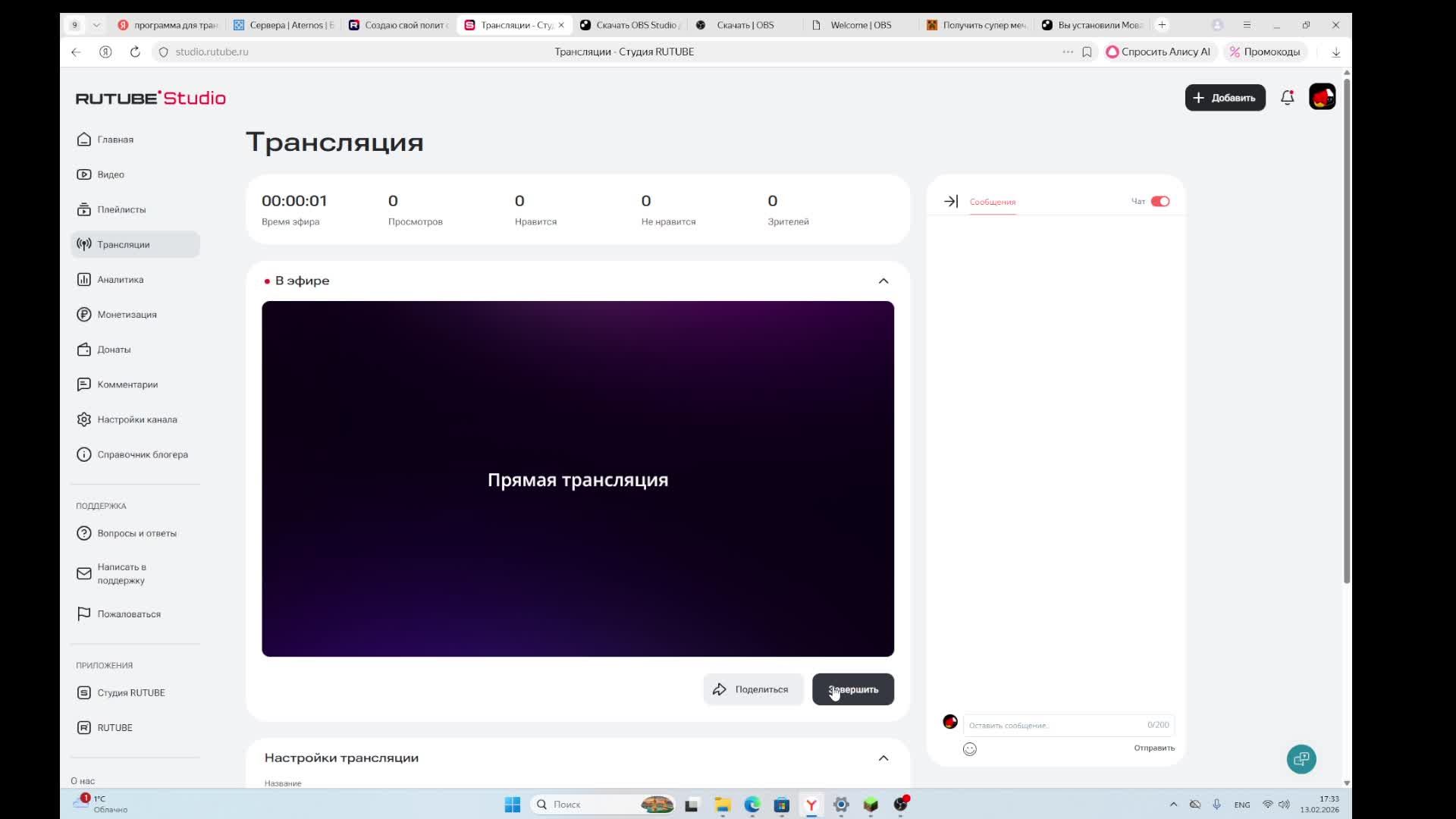
Task: Open Аналитика from the sidebar
Action: [x=120, y=280]
